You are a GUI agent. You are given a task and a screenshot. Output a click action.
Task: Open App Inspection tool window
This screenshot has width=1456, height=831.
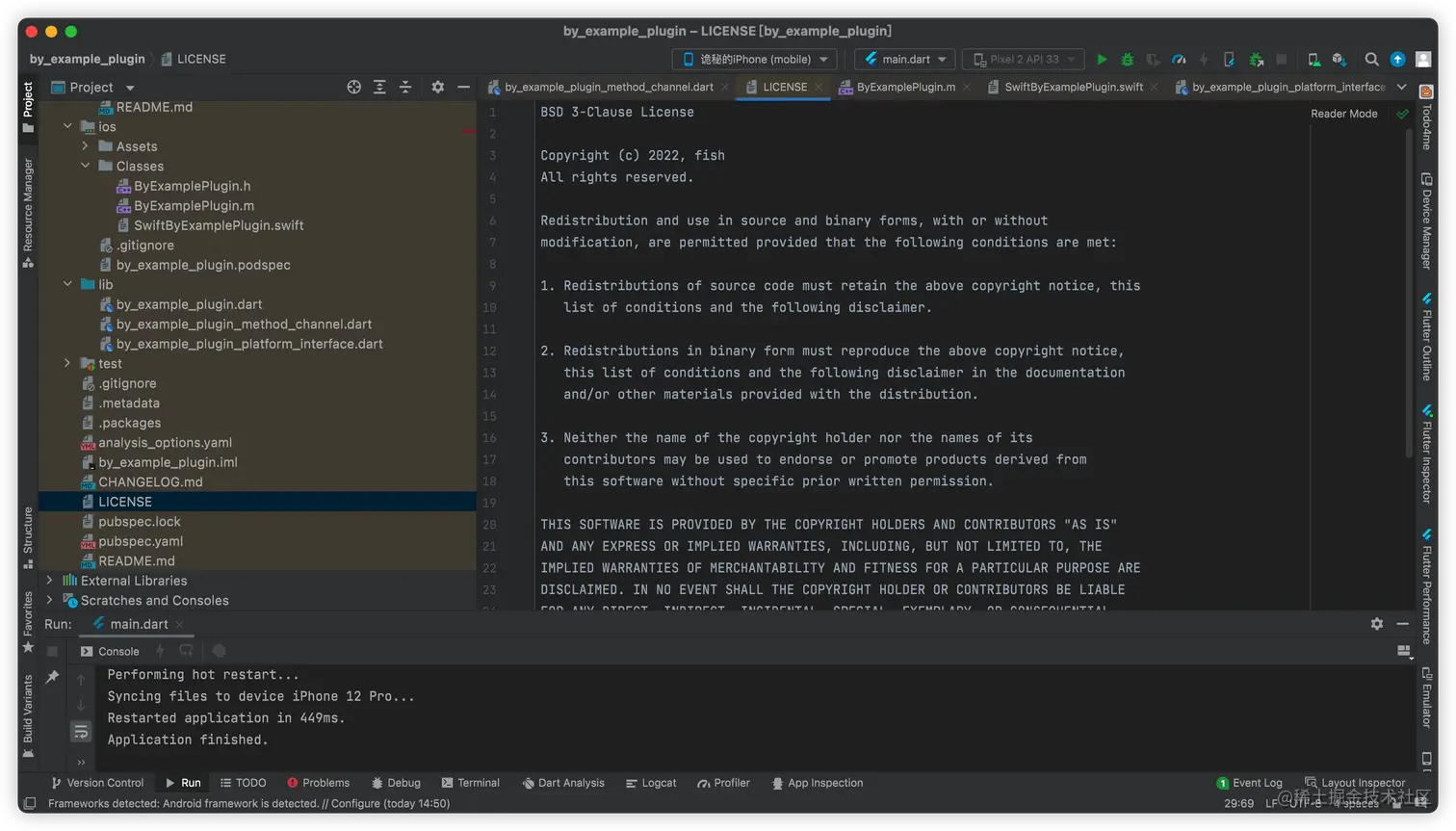(817, 783)
